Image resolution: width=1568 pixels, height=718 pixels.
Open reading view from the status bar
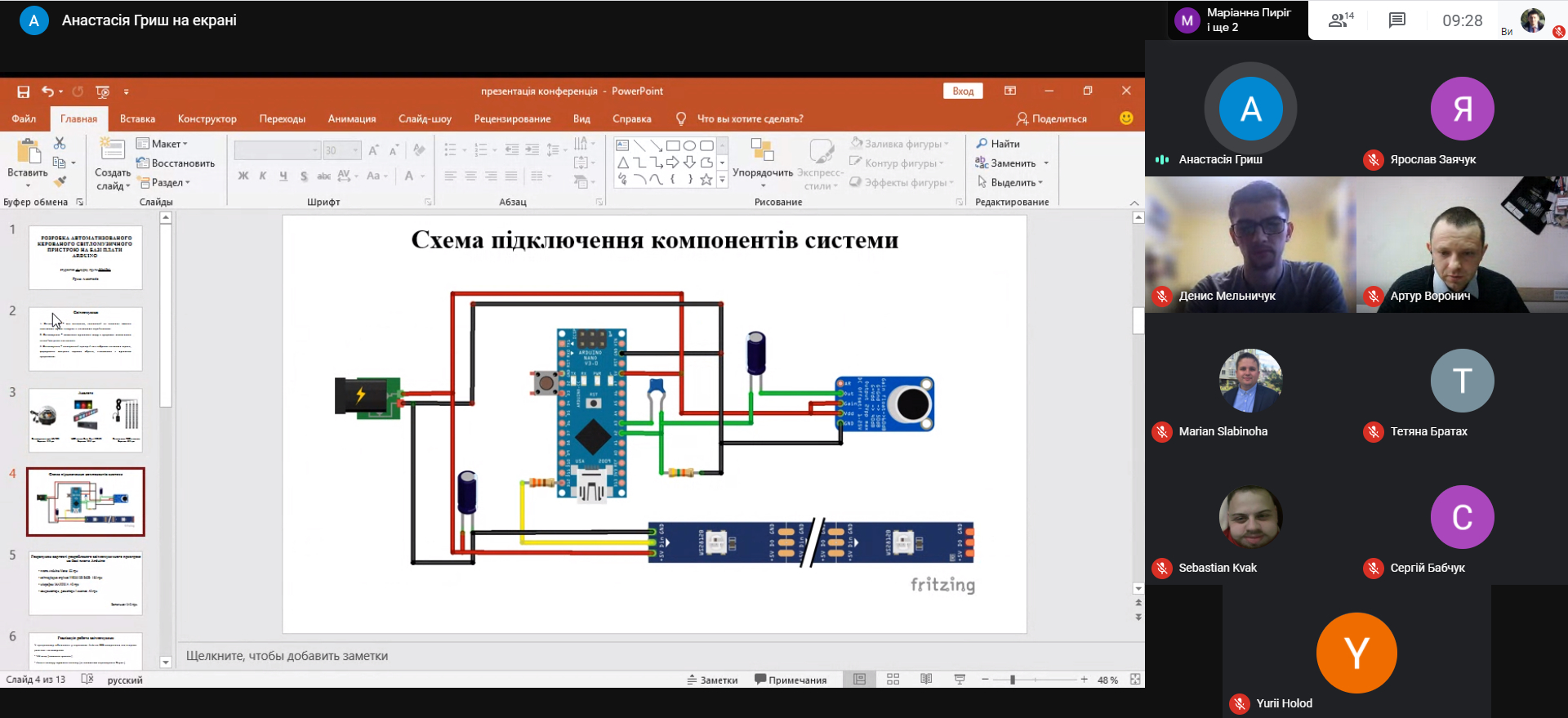point(926,680)
